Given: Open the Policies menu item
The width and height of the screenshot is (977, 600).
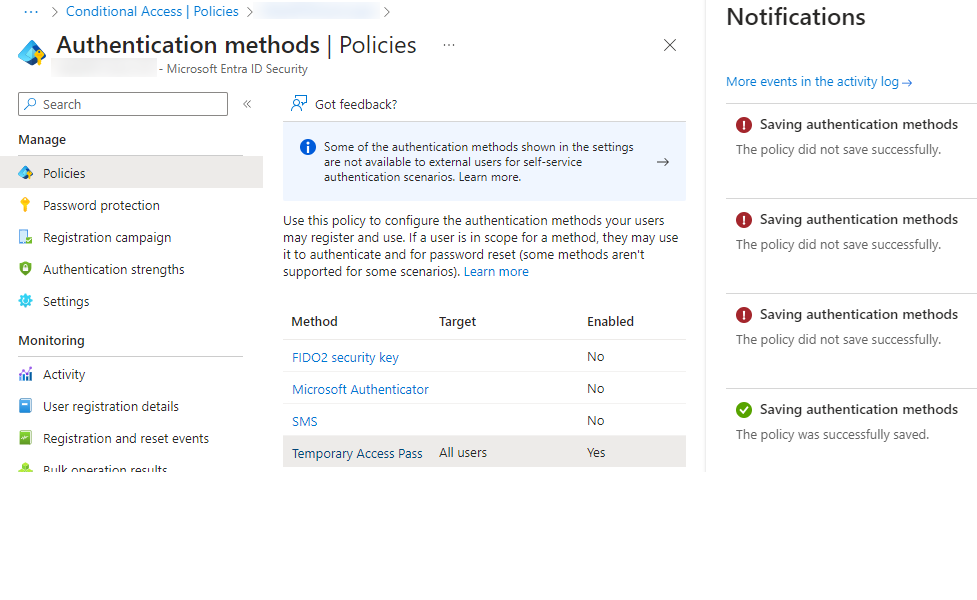Looking at the screenshot, I should 131,173.
